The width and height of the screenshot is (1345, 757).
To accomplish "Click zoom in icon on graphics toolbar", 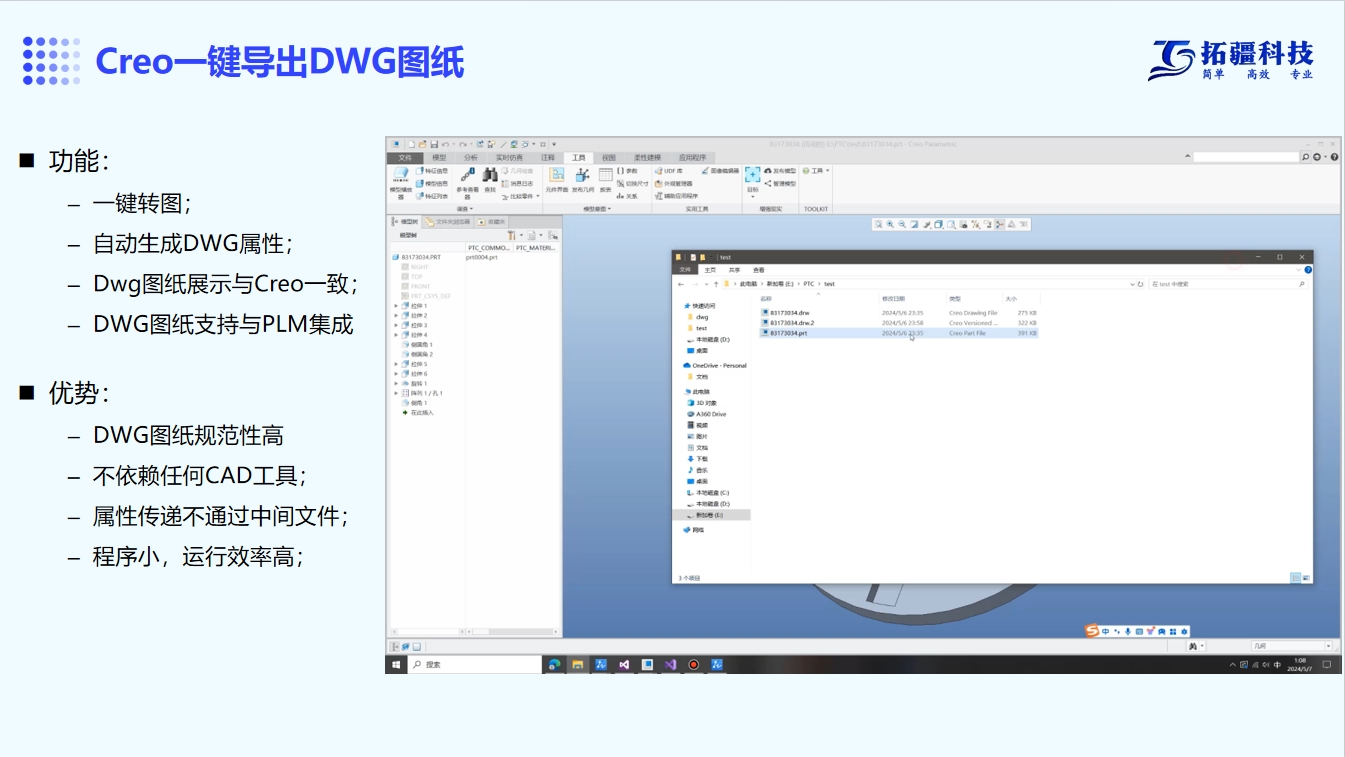I will coord(890,224).
